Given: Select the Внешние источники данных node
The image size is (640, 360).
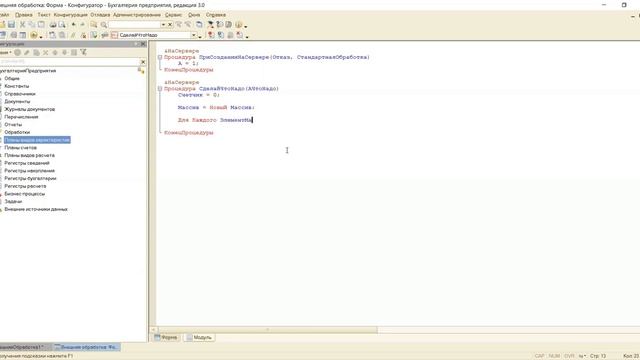Looking at the screenshot, I should click(36, 209).
